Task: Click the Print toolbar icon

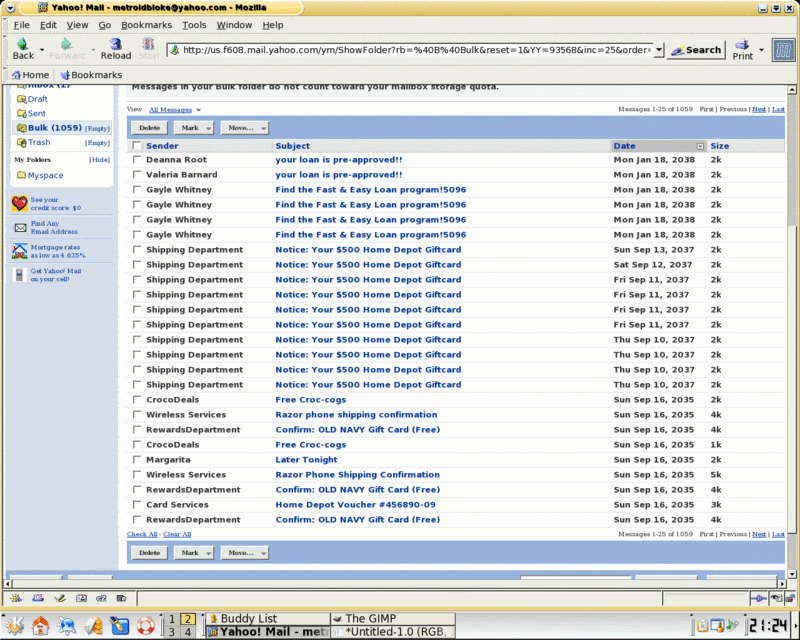Action: point(742,50)
